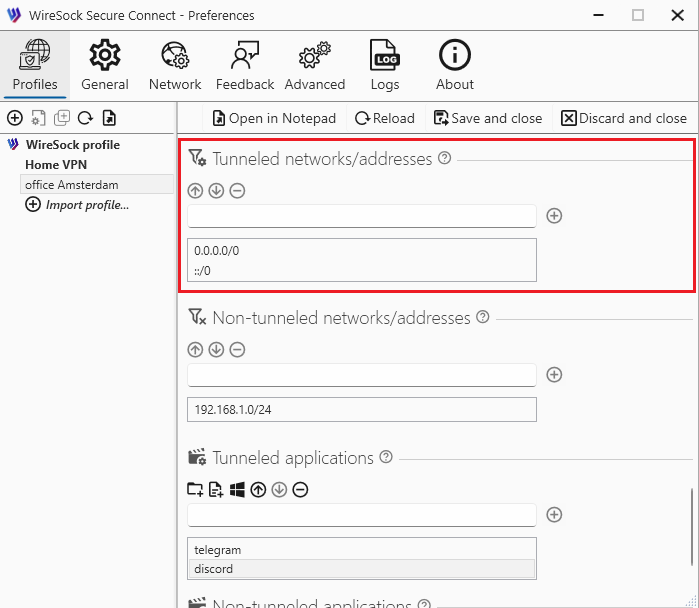Move non-tunneled network entry up
699x608 pixels.
[195, 350]
